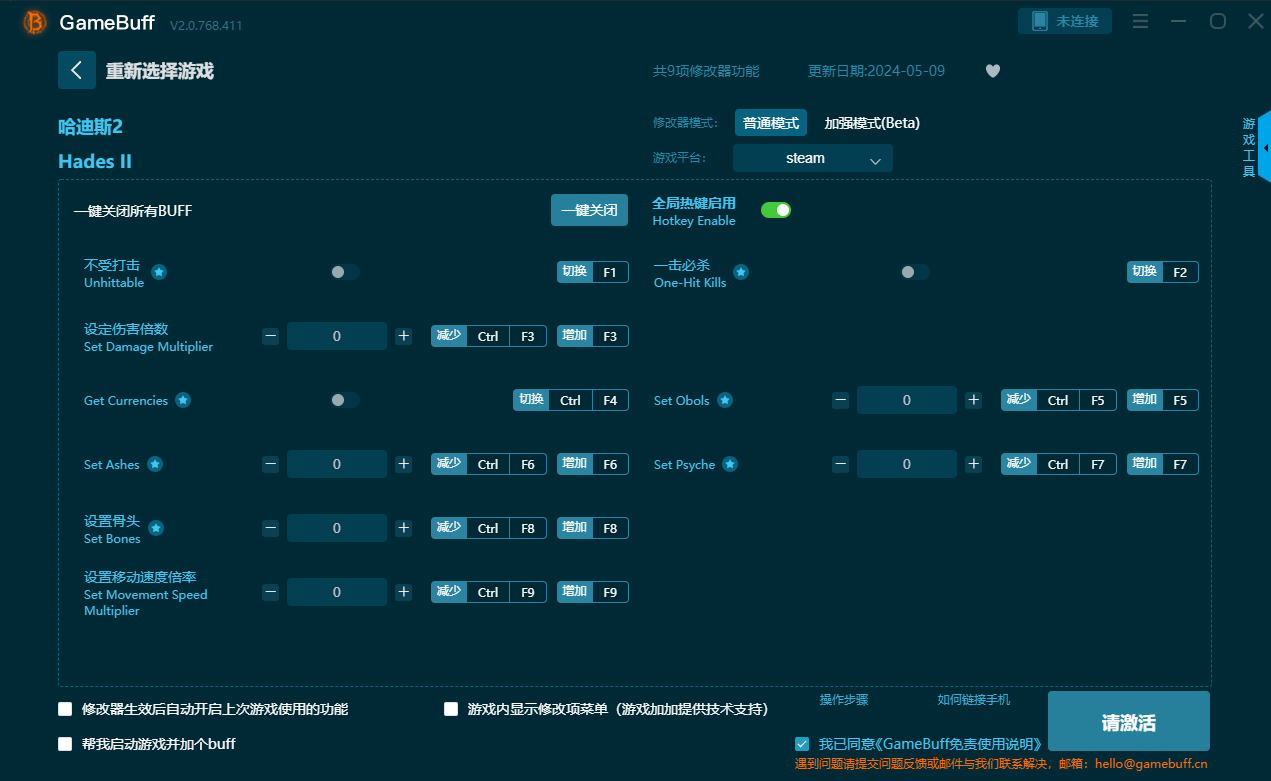Screen dimensions: 1271x781
Task: Open the steam game platform dropdown
Action: pyautogui.click(x=812, y=158)
